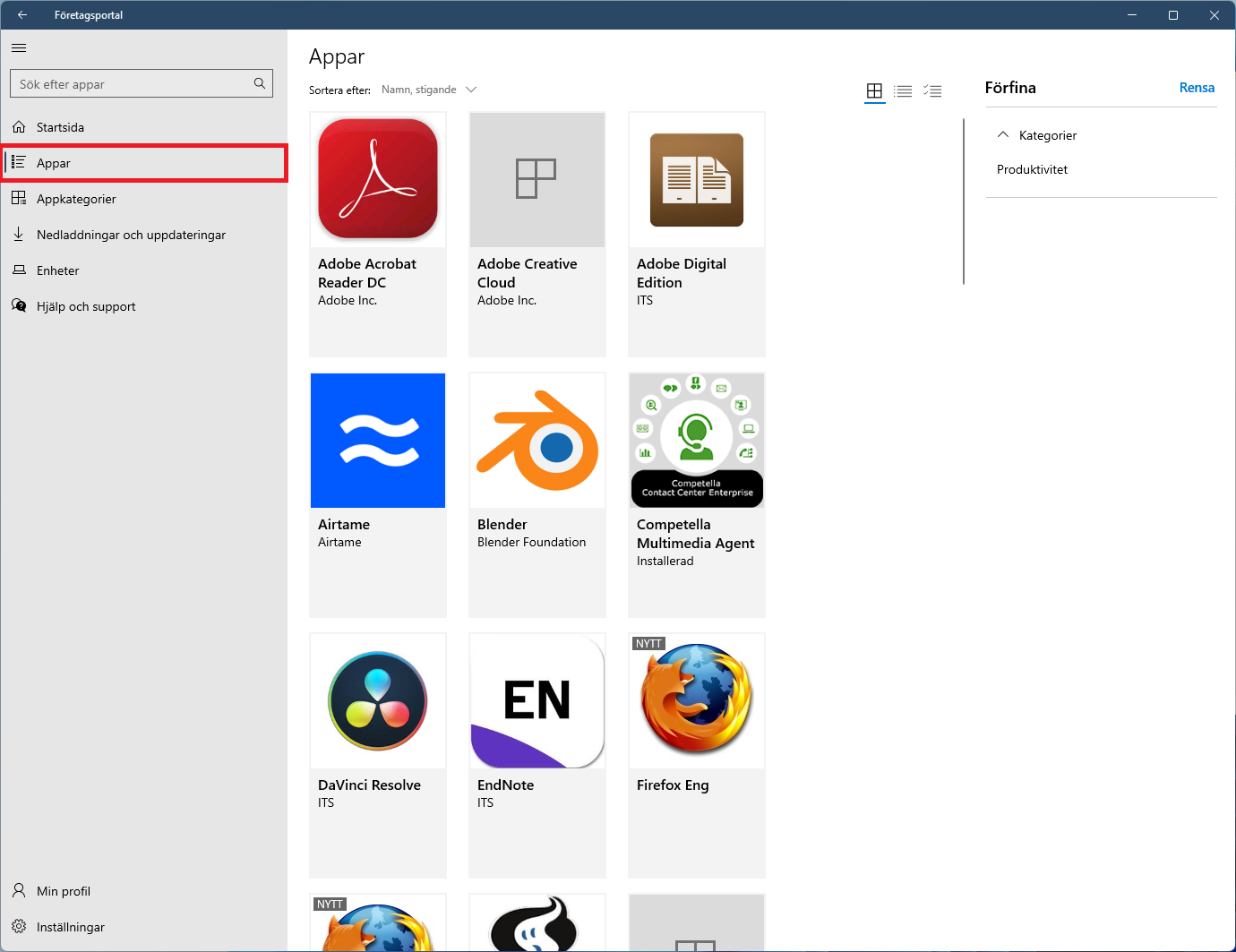Click the 'DaVinci Resolve' title
The height and width of the screenshot is (952, 1236).
tap(369, 785)
